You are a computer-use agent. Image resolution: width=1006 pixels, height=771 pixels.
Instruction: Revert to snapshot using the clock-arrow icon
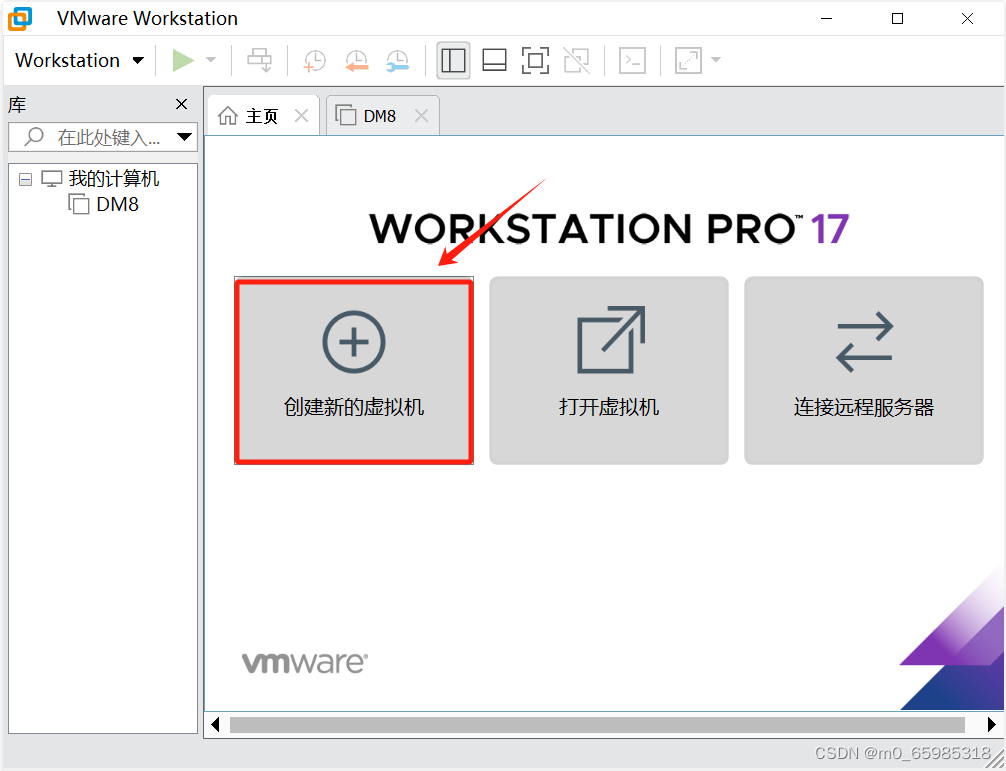click(357, 60)
